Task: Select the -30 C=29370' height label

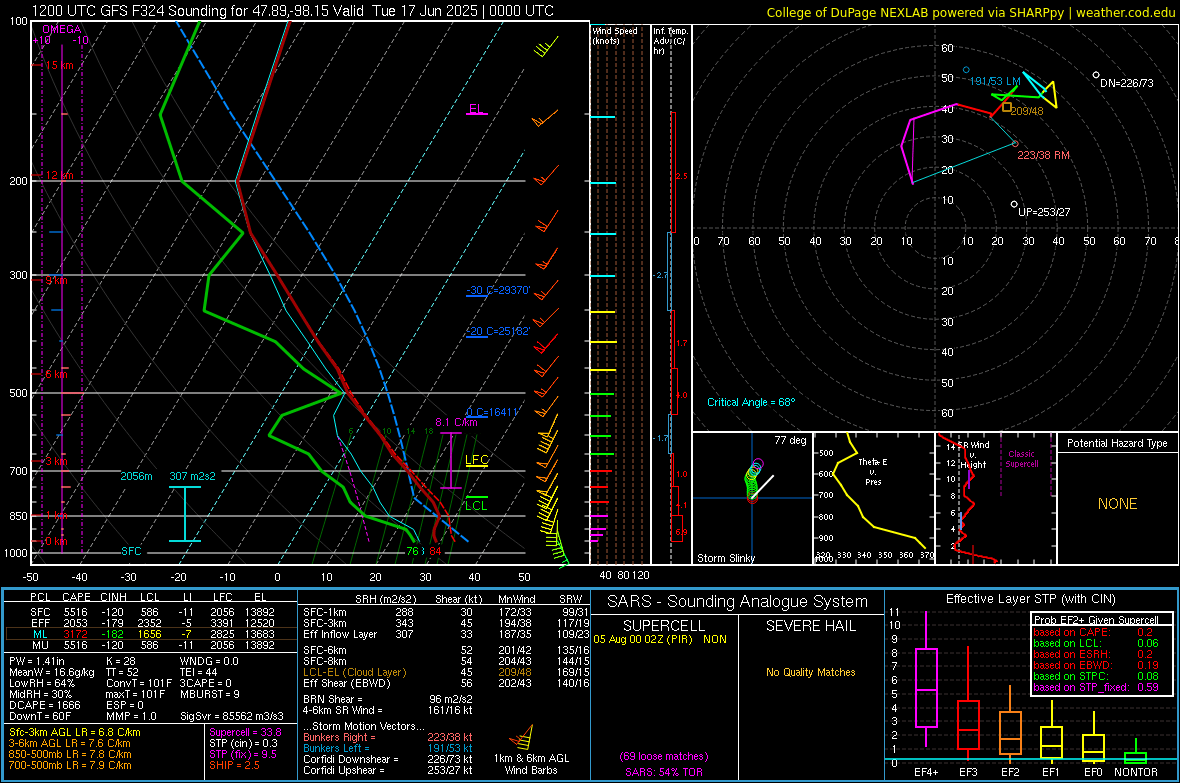Action: pyautogui.click(x=498, y=290)
